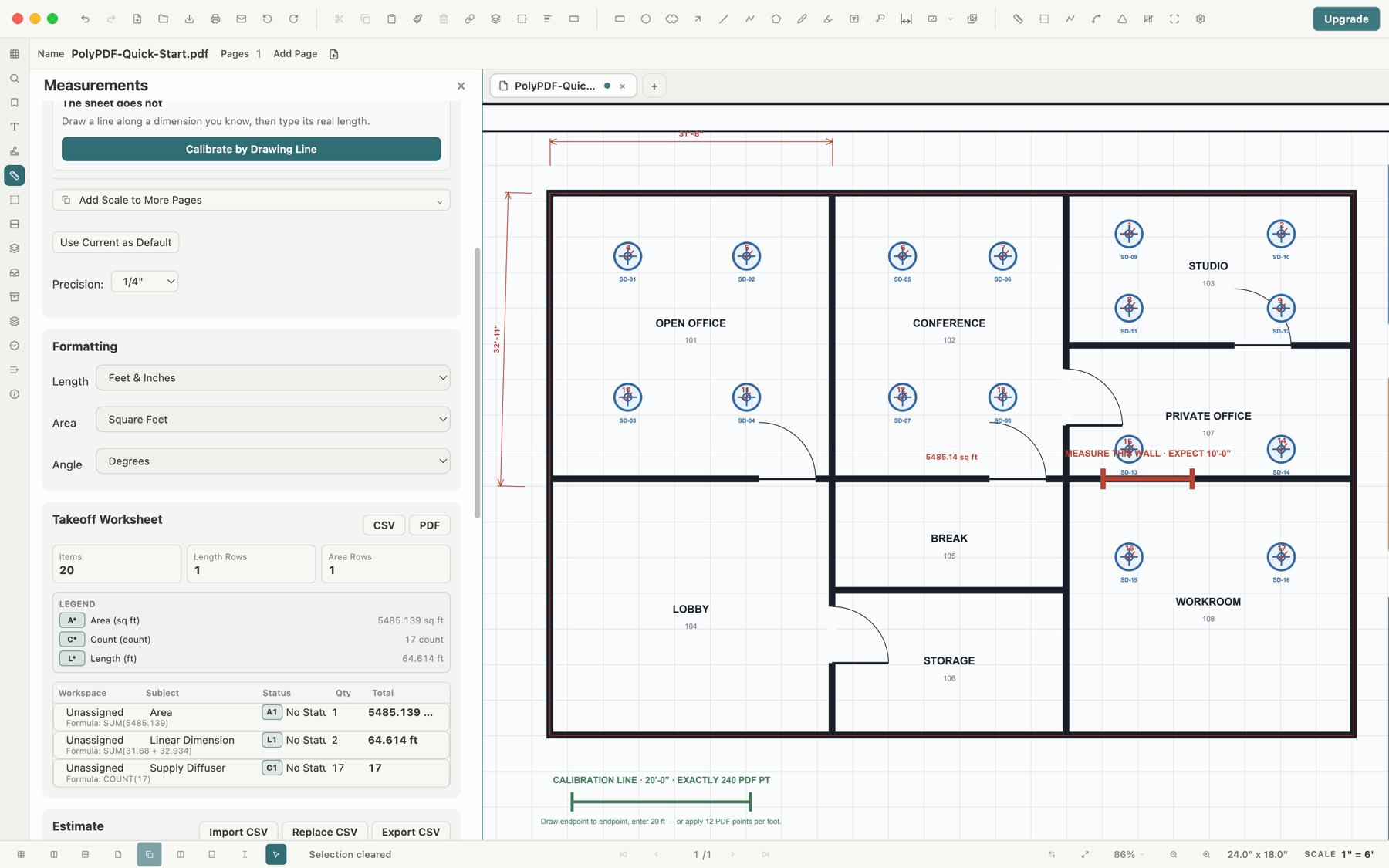Close the PolyPDF-Quic... tab
This screenshot has width=1389, height=868.
coord(623,86)
